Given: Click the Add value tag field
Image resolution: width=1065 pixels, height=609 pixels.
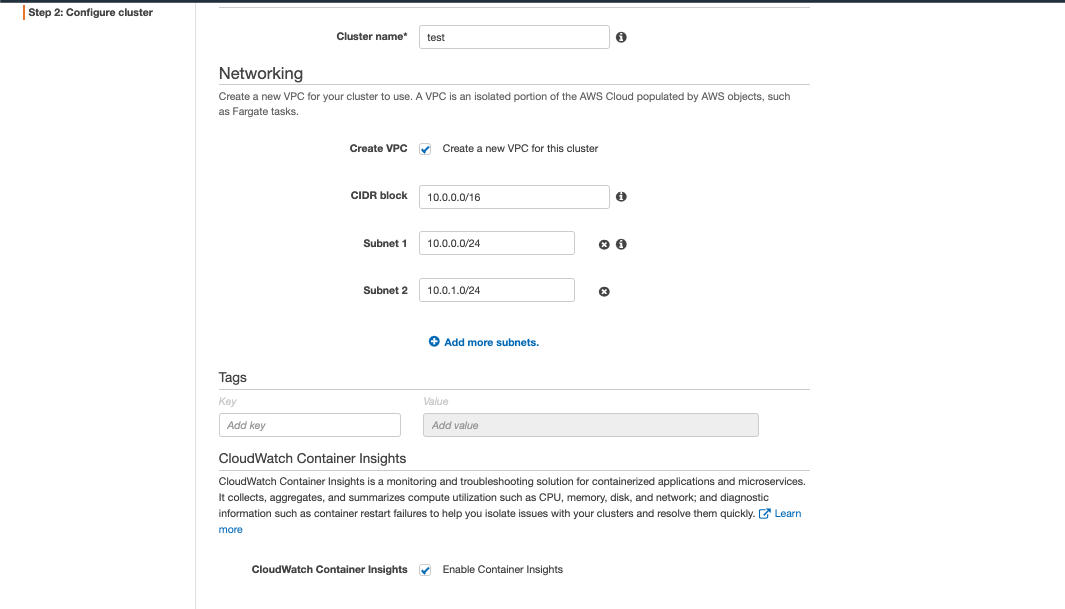Looking at the screenshot, I should click(591, 425).
